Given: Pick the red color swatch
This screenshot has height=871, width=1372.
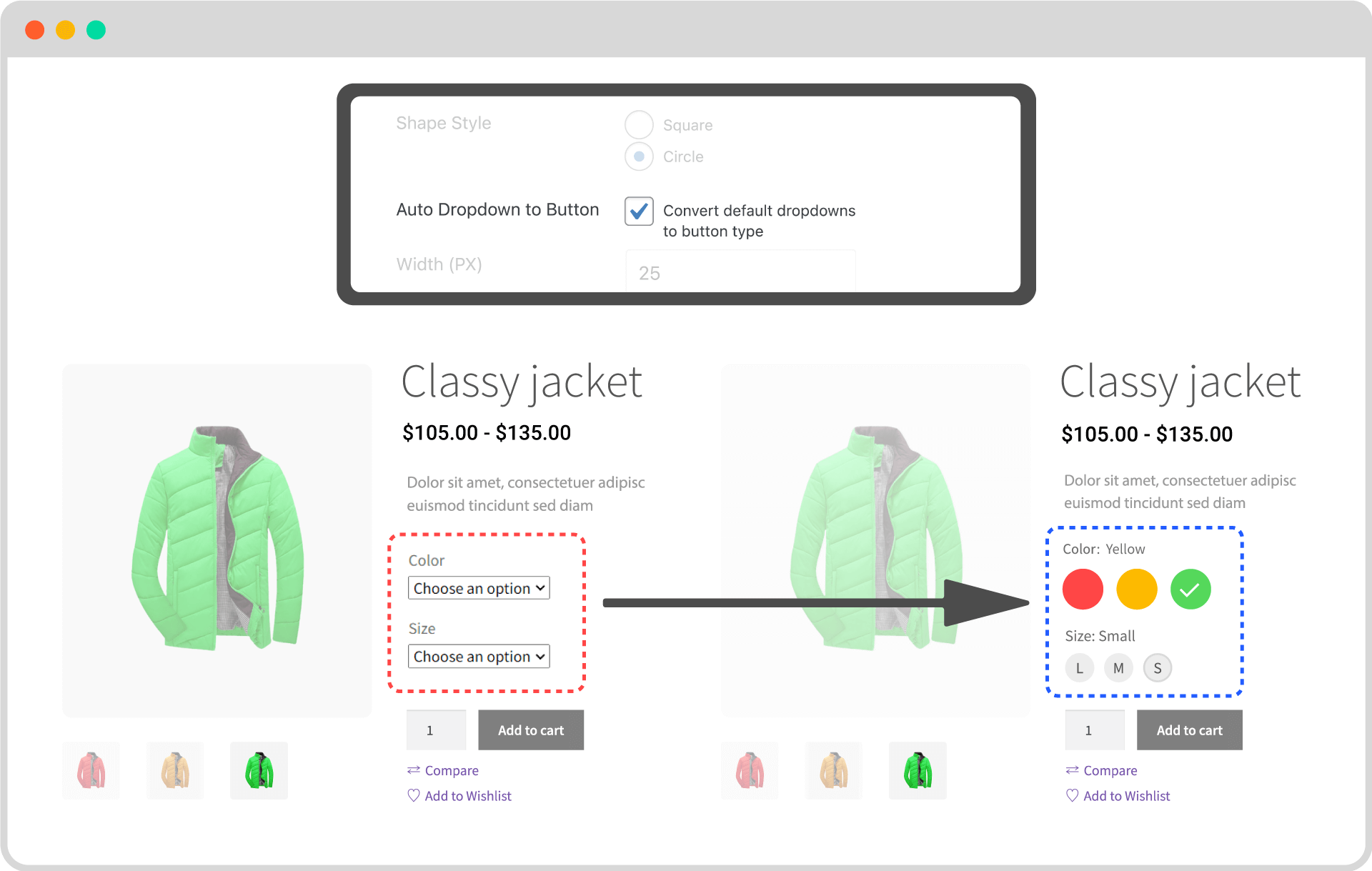Looking at the screenshot, I should coord(1083,589).
